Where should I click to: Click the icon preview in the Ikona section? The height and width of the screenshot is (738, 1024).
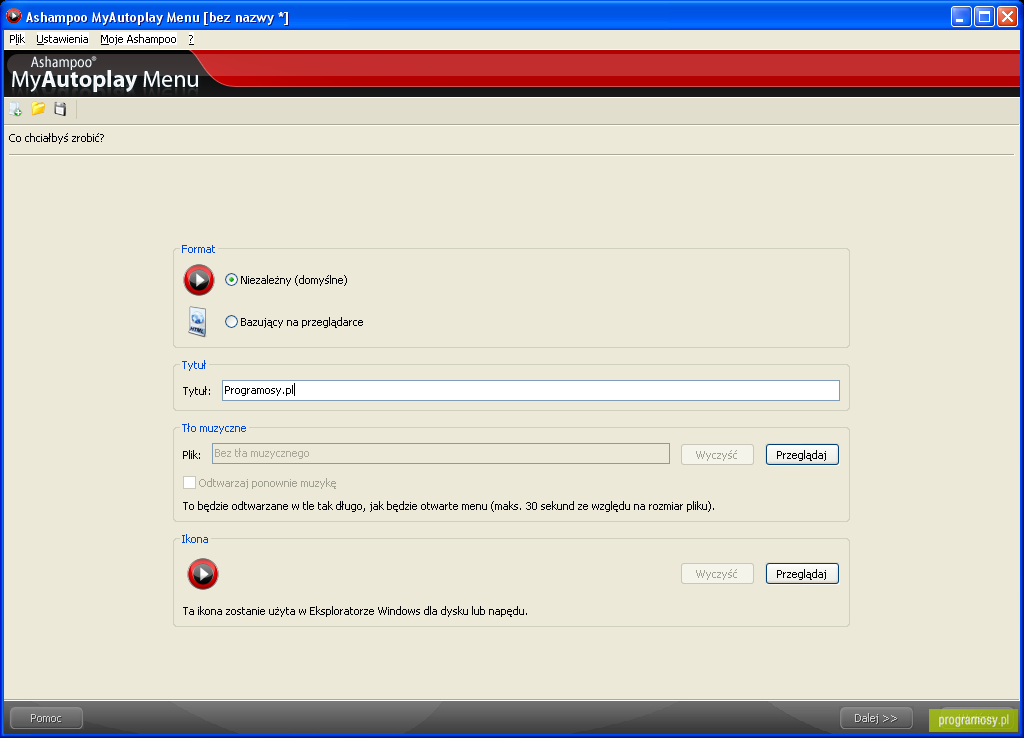click(203, 573)
